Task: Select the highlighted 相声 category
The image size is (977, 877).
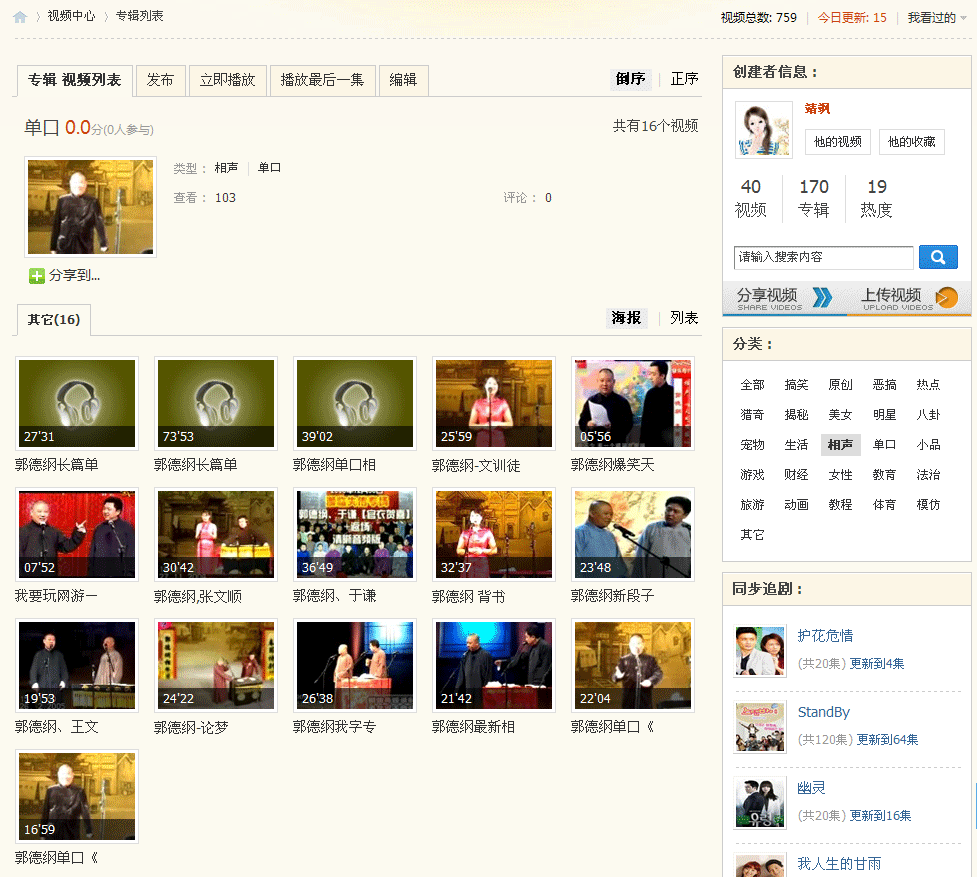Action: (841, 445)
